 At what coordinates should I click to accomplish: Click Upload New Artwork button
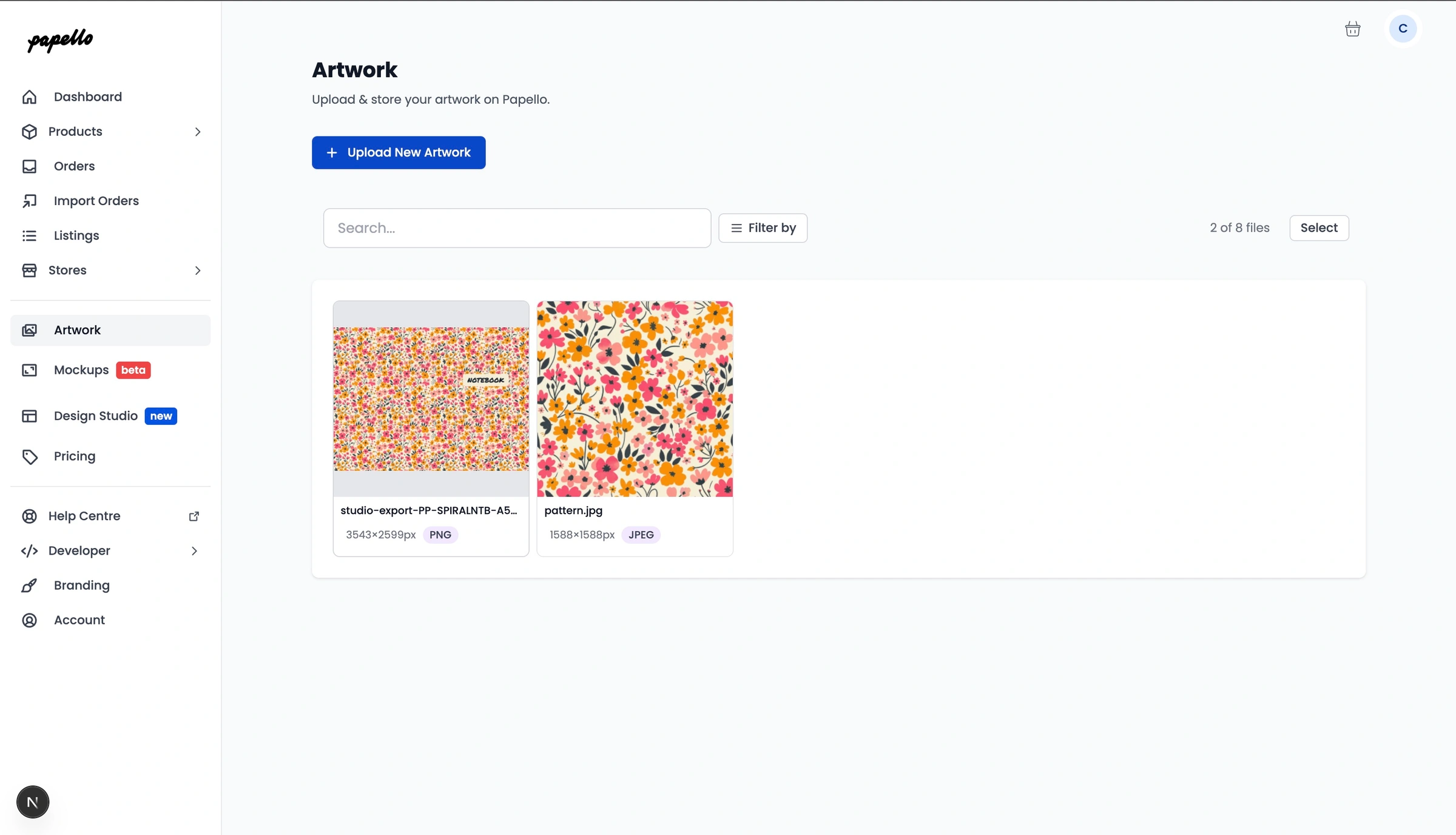399,153
